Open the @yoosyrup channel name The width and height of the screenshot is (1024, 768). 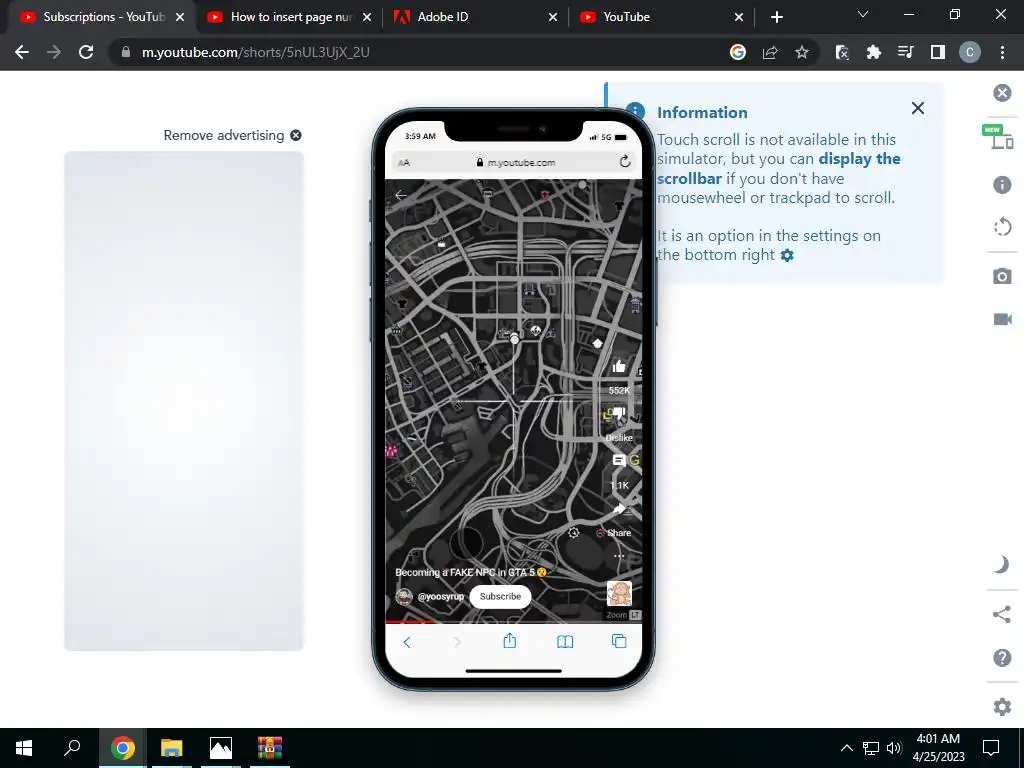(x=441, y=597)
